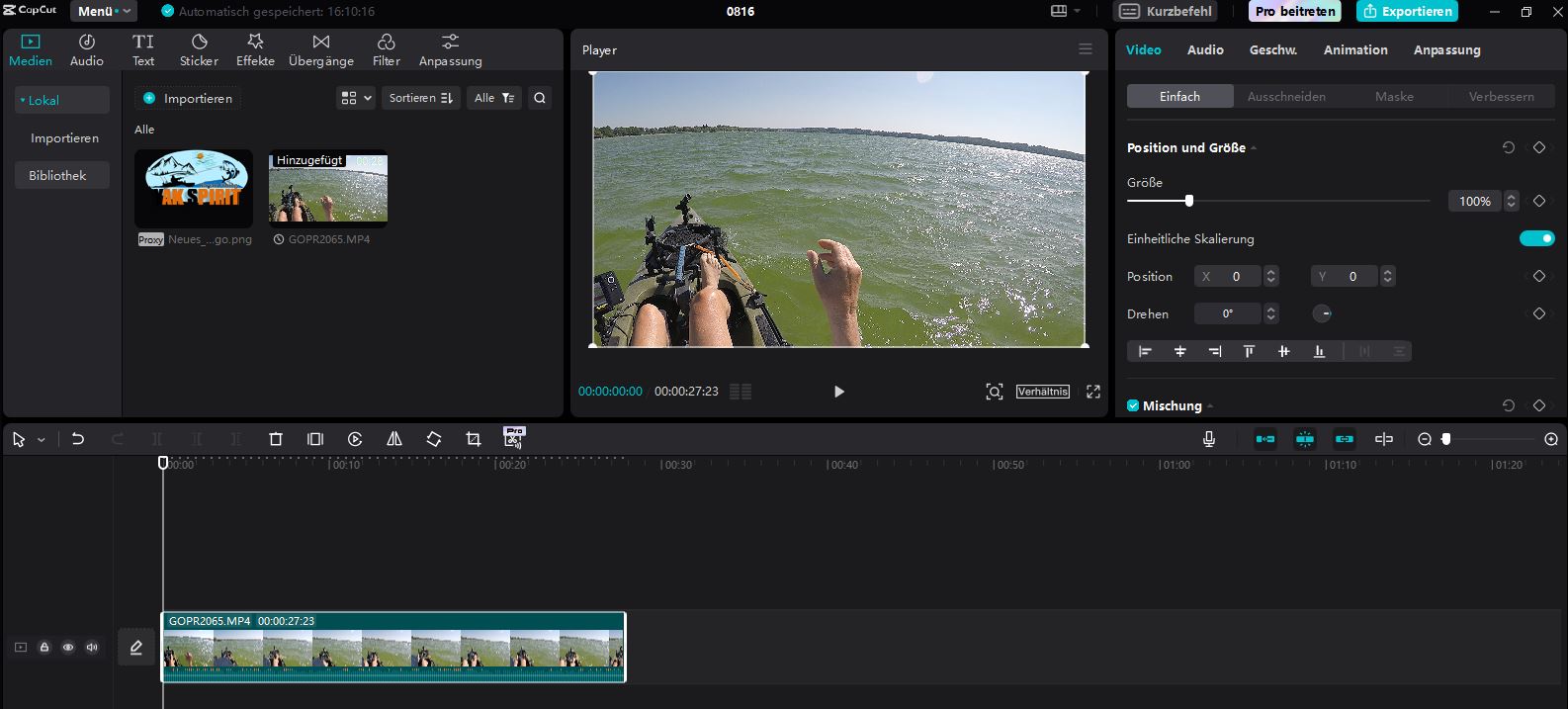
Task: Open fullscreen preview in player
Action: (1092, 392)
